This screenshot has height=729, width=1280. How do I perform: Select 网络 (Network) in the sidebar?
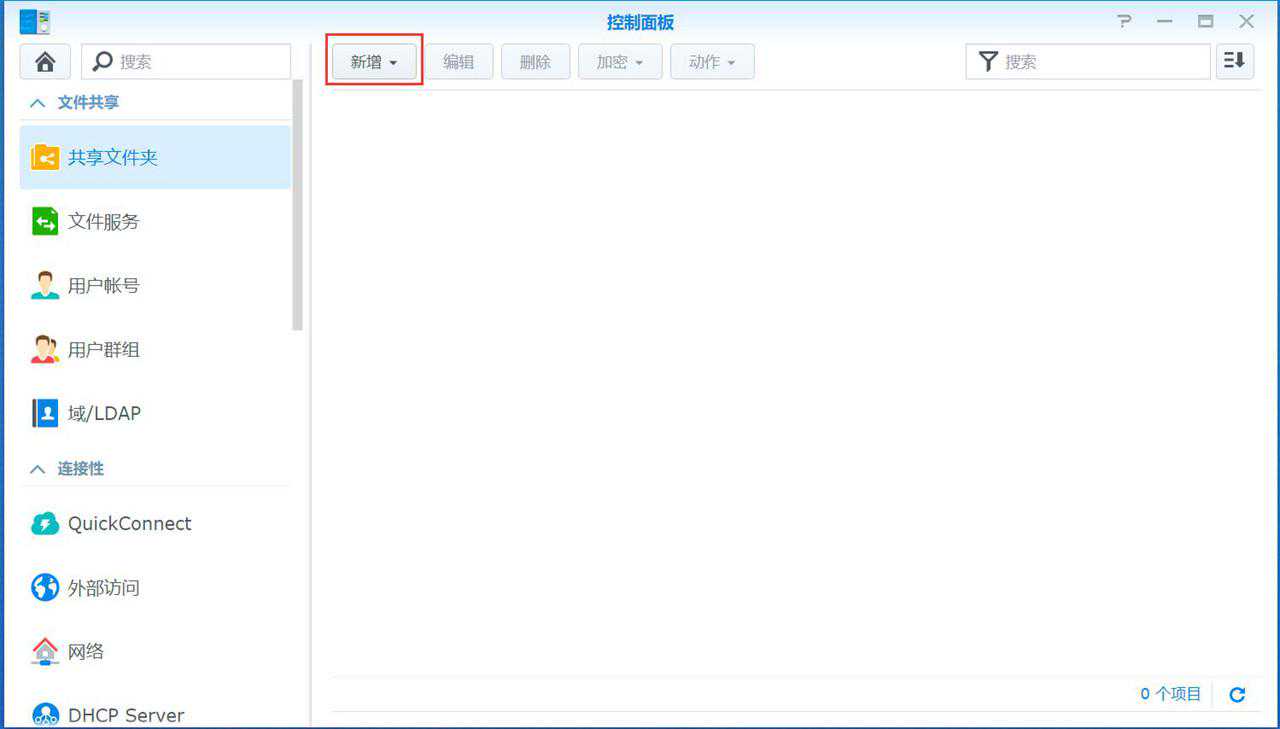pos(85,652)
